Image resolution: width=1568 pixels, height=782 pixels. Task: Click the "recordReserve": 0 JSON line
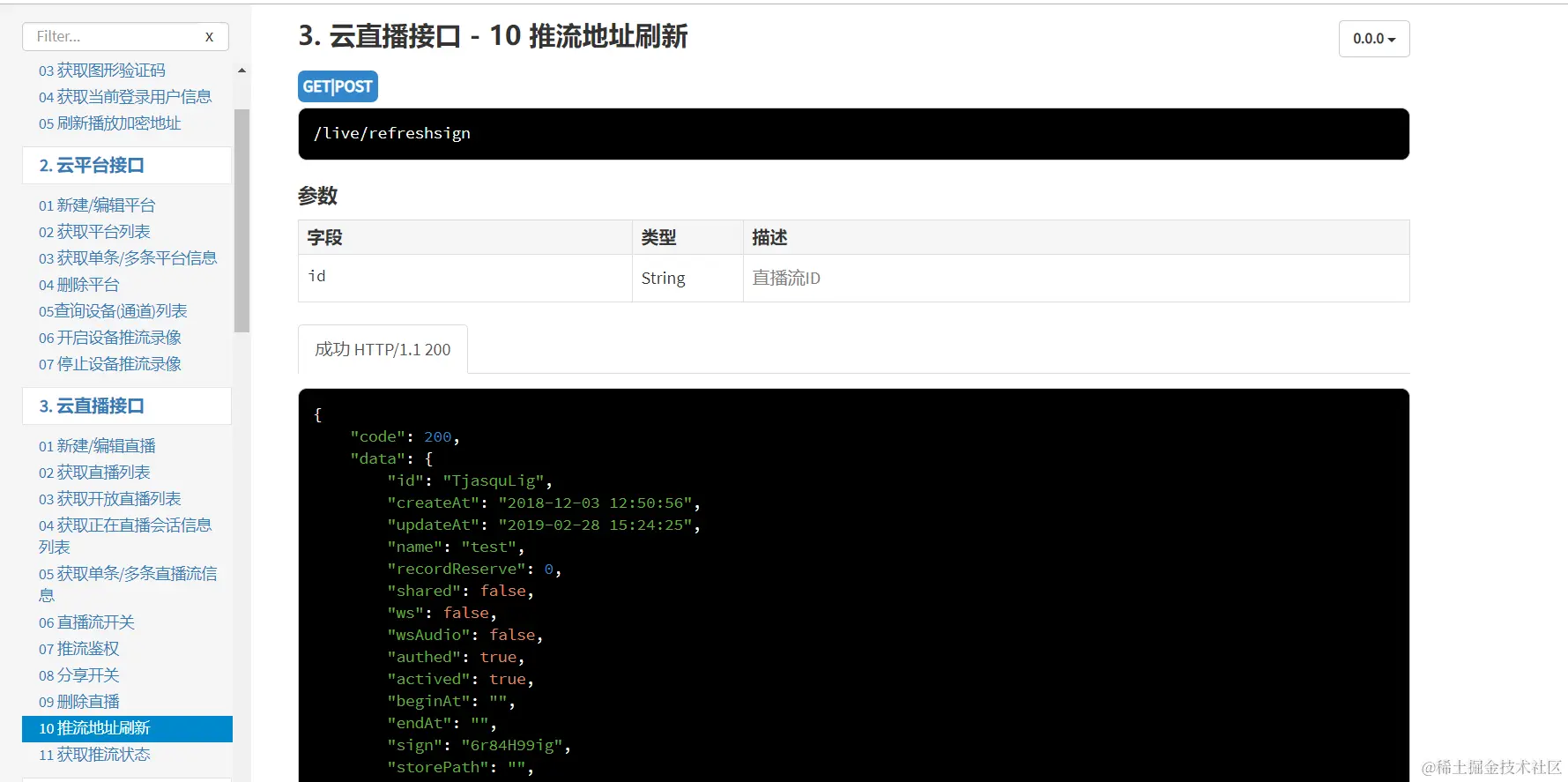point(474,569)
